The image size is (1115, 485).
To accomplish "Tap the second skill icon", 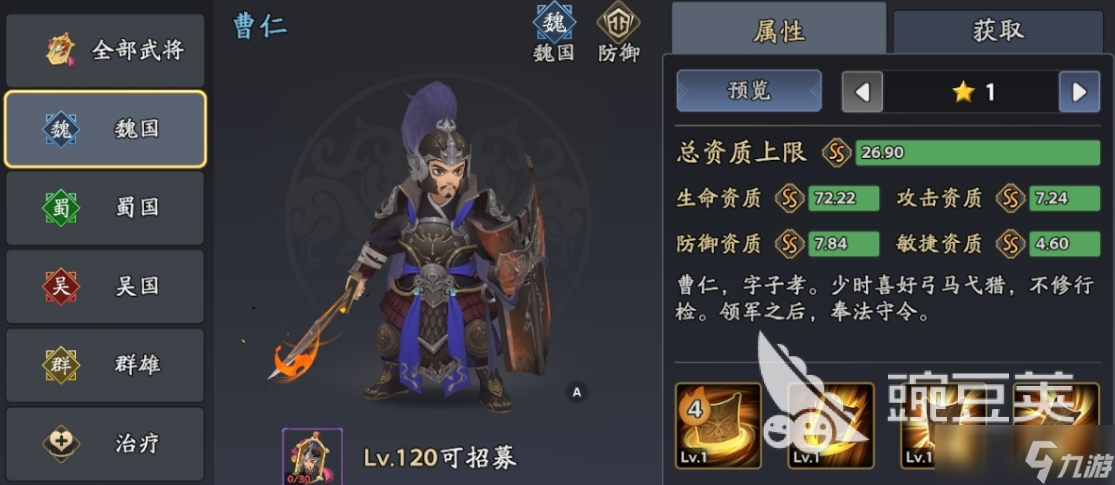I will click(831, 425).
